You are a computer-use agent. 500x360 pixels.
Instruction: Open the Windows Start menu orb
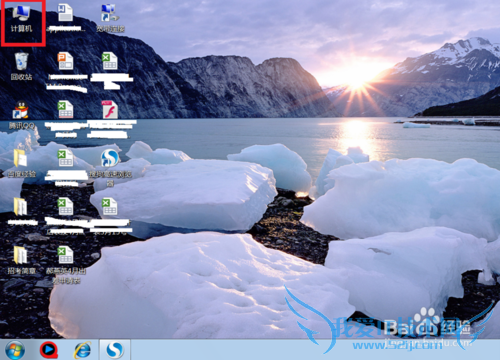tap(15, 350)
